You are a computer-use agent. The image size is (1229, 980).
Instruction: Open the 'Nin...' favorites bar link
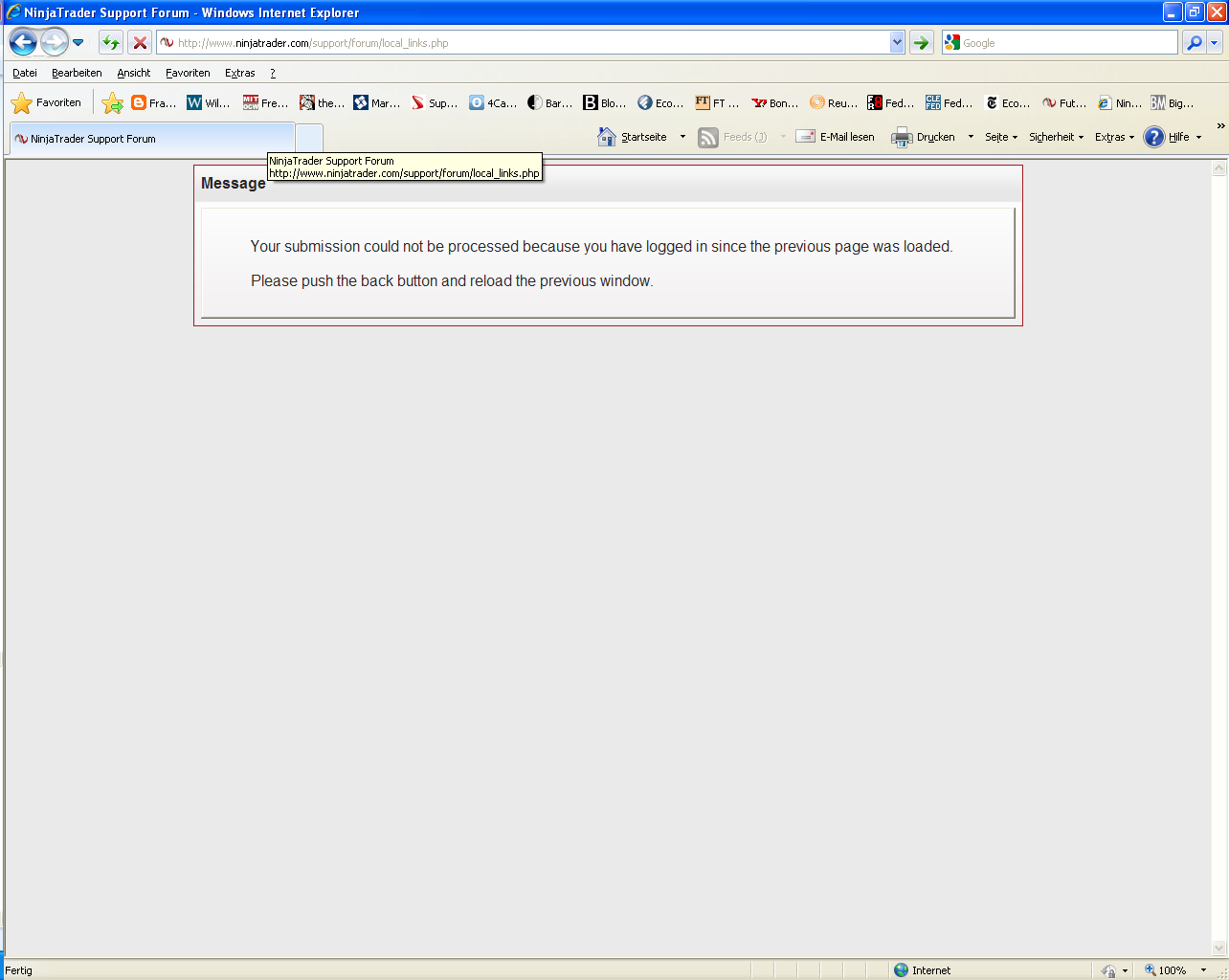click(x=1120, y=102)
